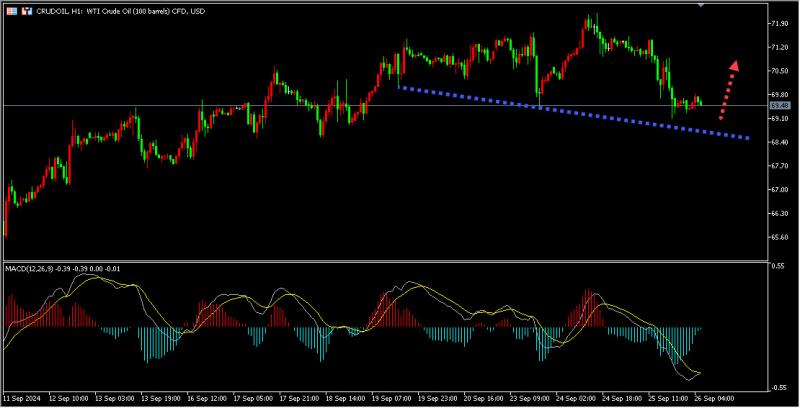Click the 70.50 price scale label
800x408 pixels.
coord(781,71)
